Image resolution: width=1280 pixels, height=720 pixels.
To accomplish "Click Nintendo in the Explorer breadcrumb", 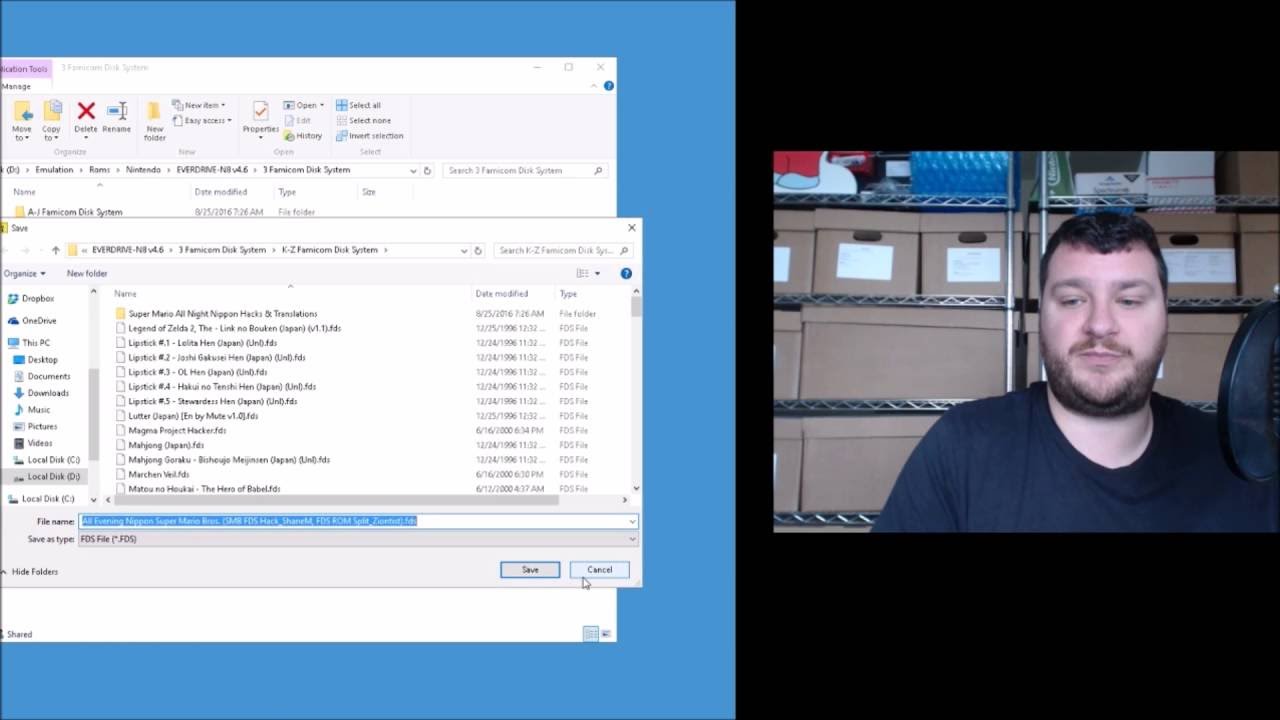I will [x=143, y=170].
